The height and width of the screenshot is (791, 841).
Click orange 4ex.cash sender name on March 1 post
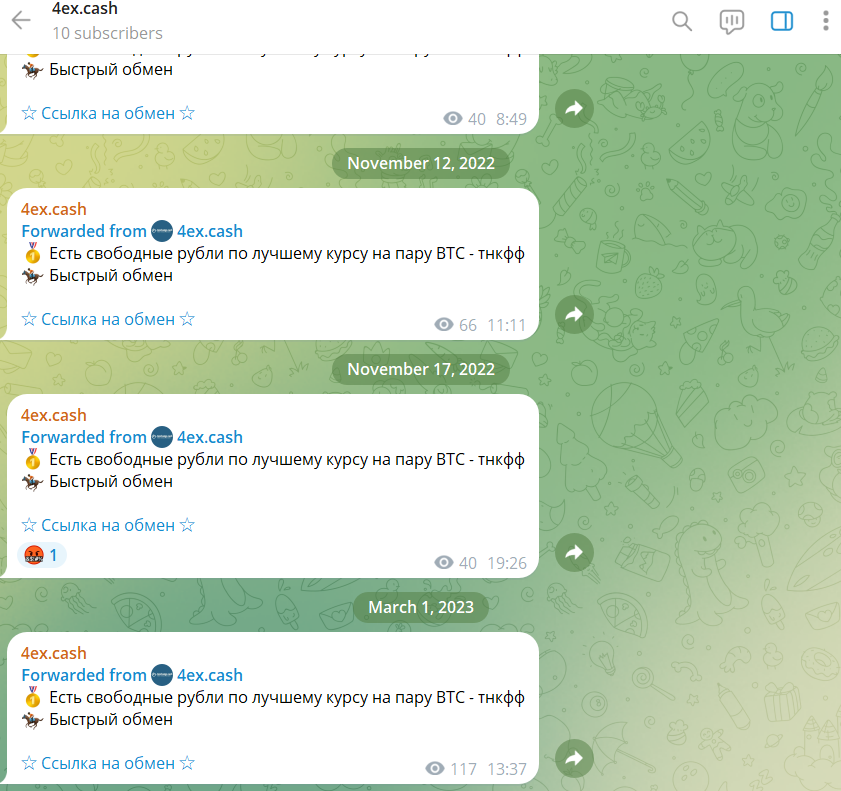point(54,653)
